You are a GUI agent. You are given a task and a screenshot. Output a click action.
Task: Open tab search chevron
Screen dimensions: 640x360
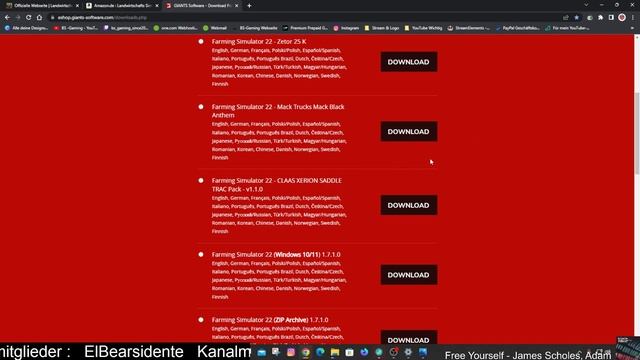point(586,5)
